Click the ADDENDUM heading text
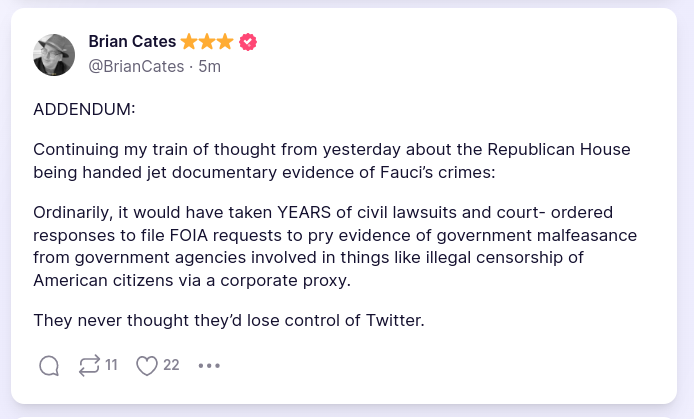Screen dimensions: 694x419 click(x=84, y=109)
